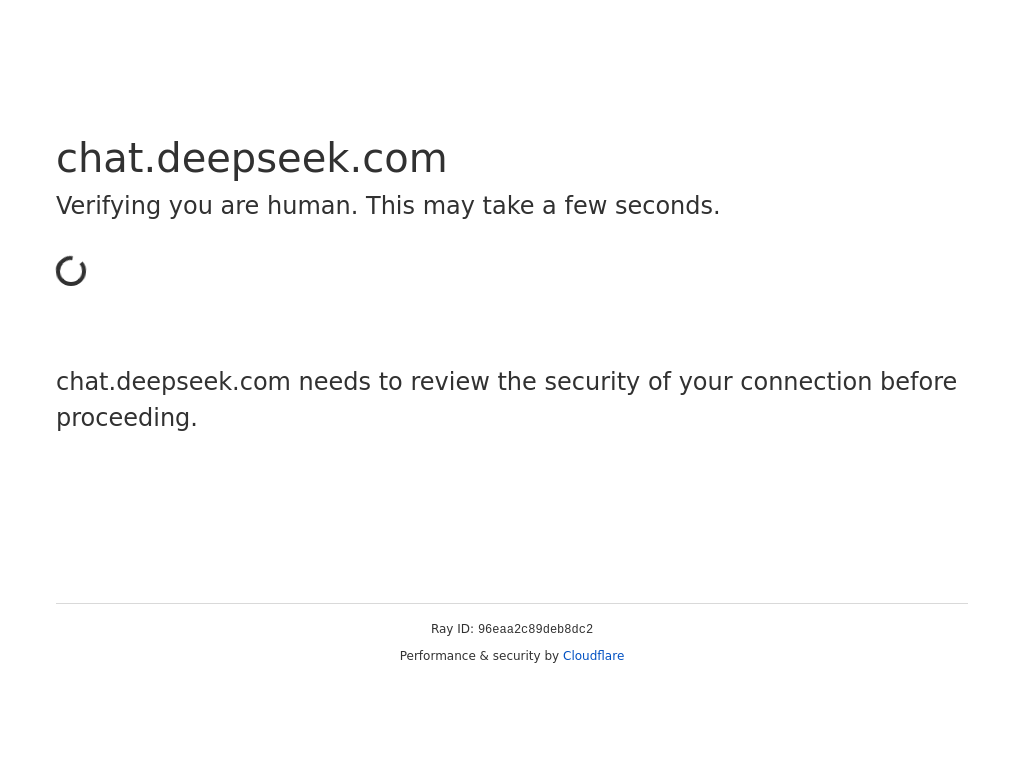Click the circular loading spinner icon

point(71,271)
